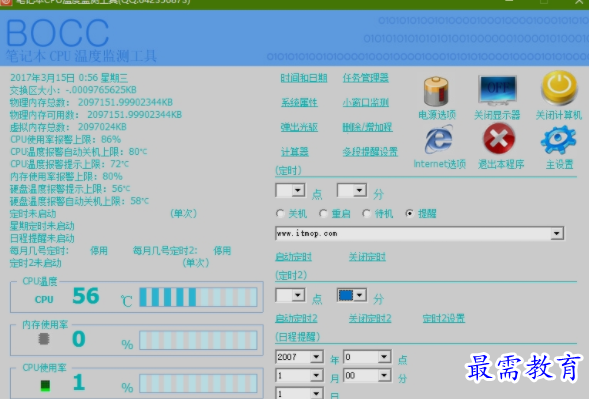
Task: Open the 任务管理器 link
Action: pos(365,78)
